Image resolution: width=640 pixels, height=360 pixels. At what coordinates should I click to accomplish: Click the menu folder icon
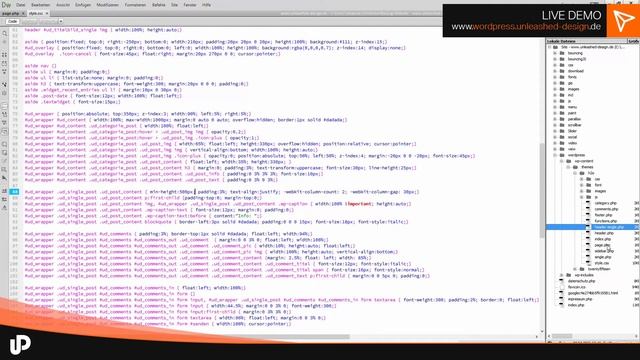click(562, 107)
